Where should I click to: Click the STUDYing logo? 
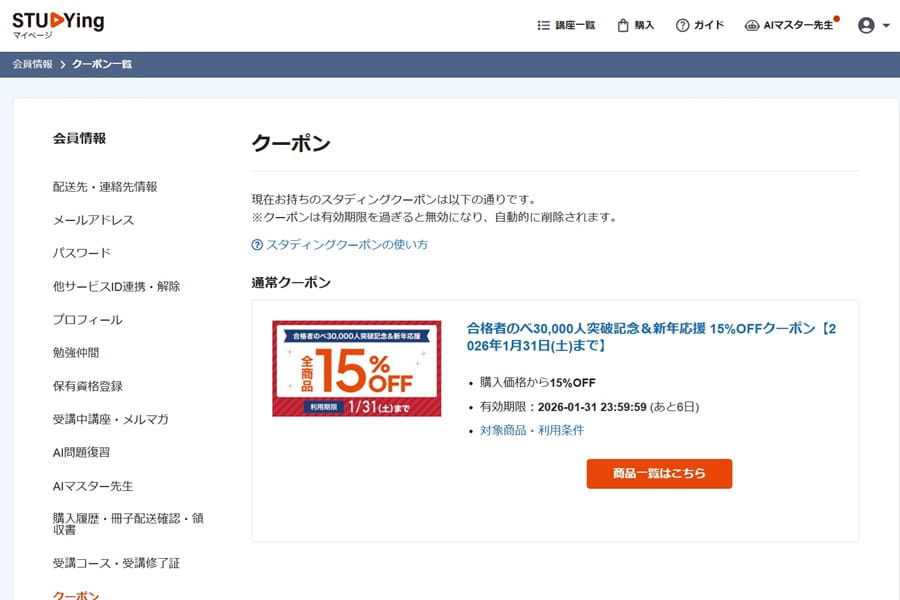(x=57, y=22)
